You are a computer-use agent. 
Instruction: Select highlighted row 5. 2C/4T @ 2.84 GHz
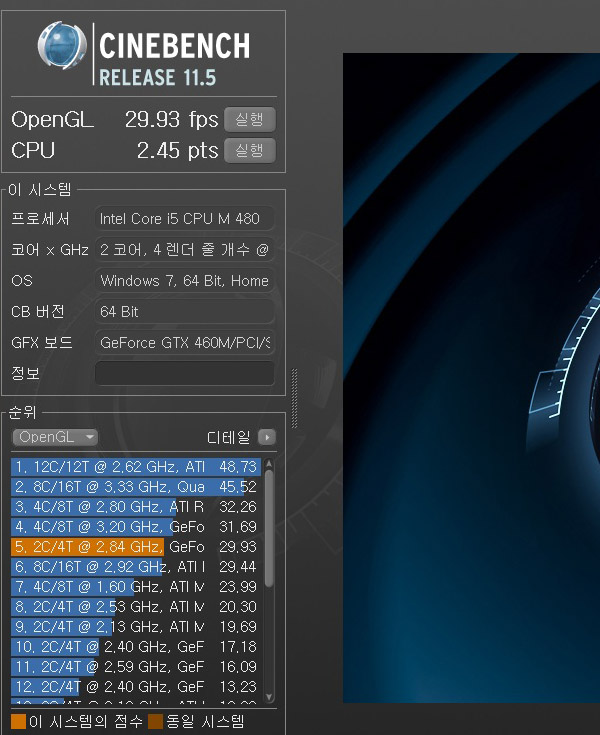click(x=136, y=547)
